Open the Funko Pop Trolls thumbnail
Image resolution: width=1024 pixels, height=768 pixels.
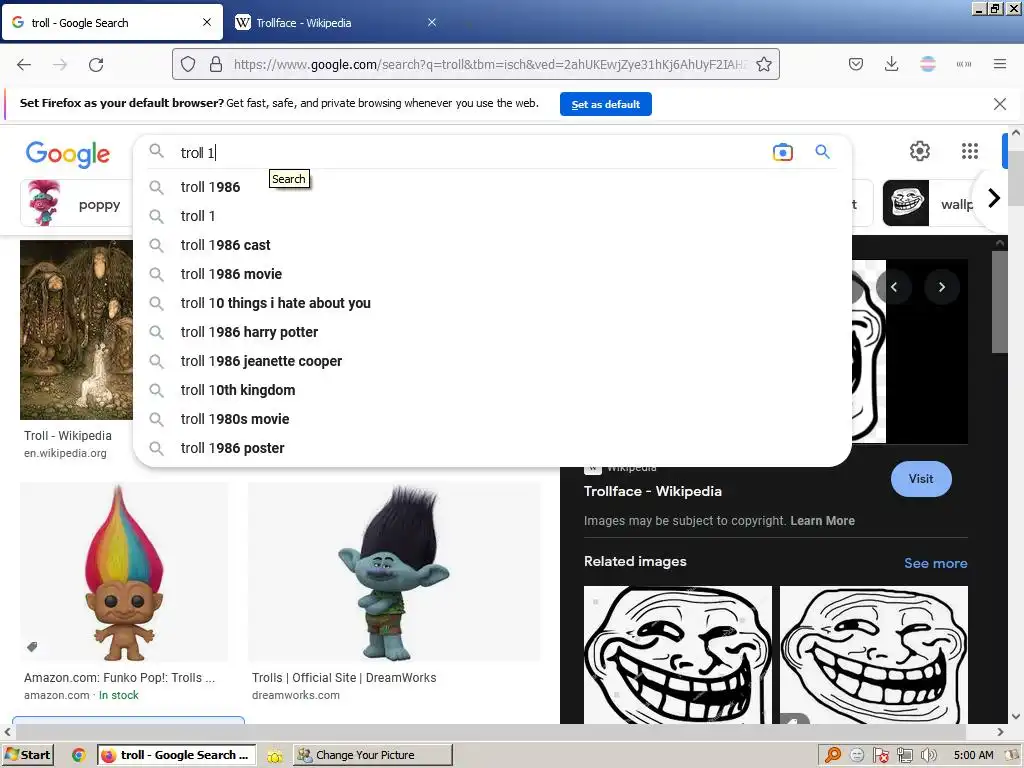(x=124, y=573)
